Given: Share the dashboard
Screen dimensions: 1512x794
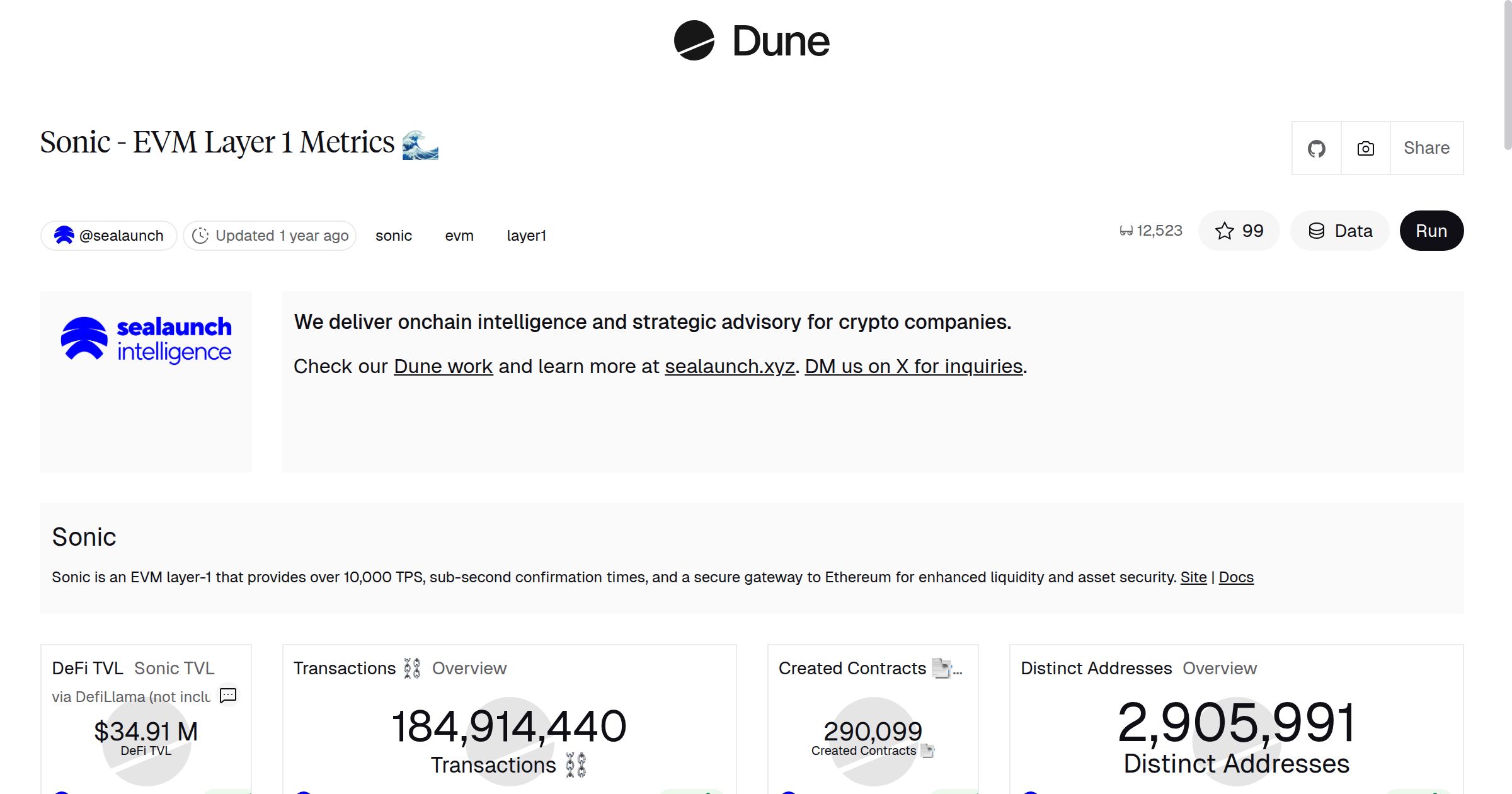Looking at the screenshot, I should [x=1426, y=147].
